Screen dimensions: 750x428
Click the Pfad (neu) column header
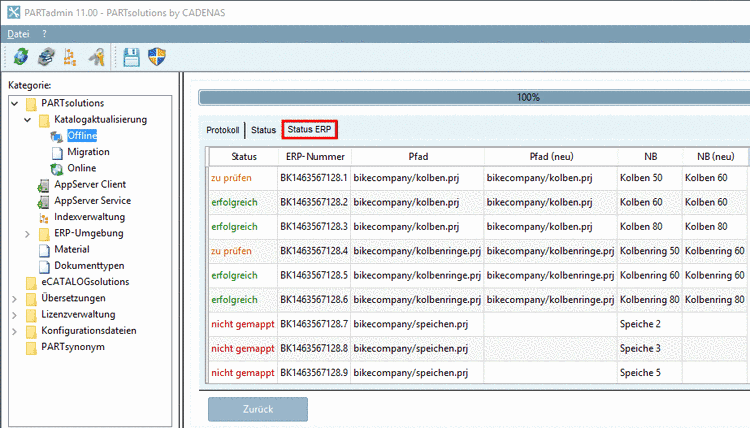[551, 156]
